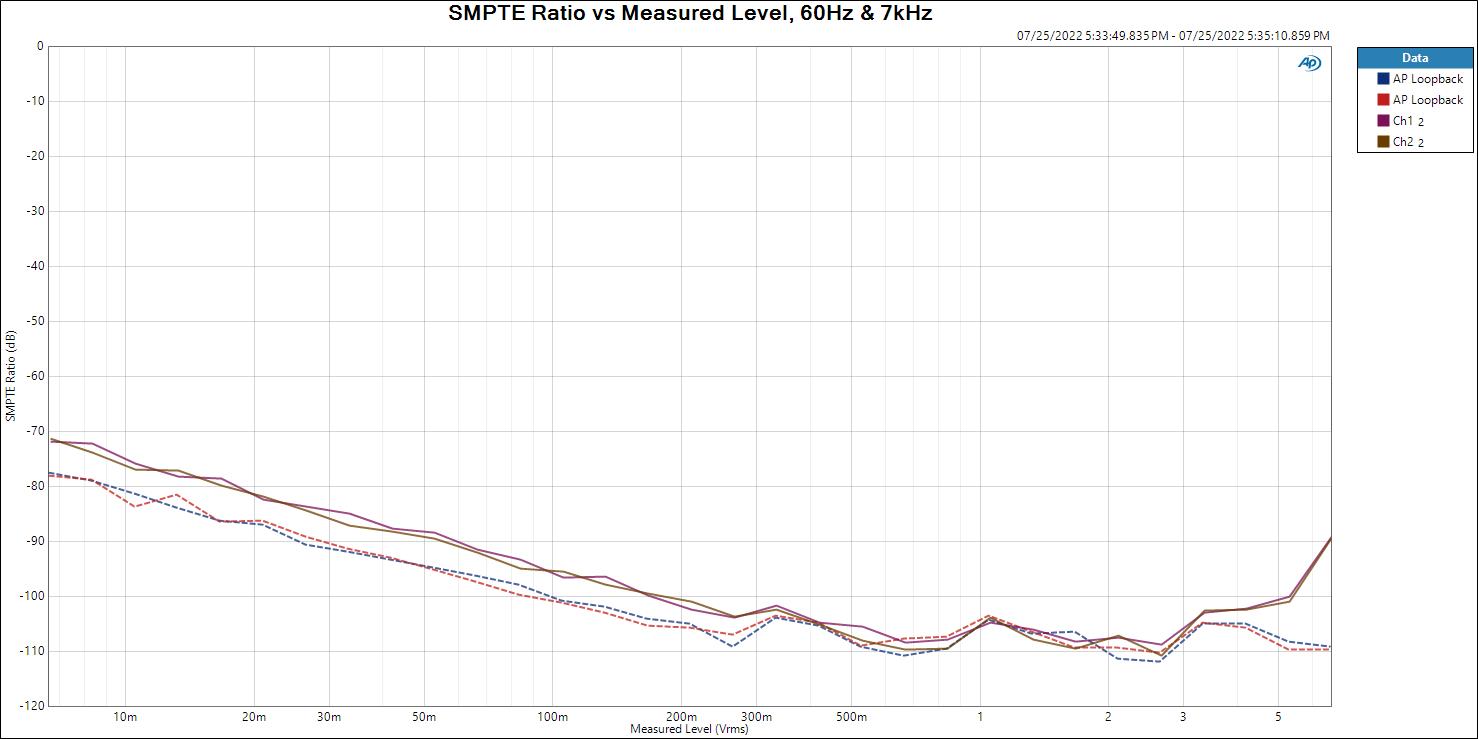Click the 200m X-axis tick label
Image resolution: width=1478 pixels, height=739 pixels.
click(x=681, y=717)
